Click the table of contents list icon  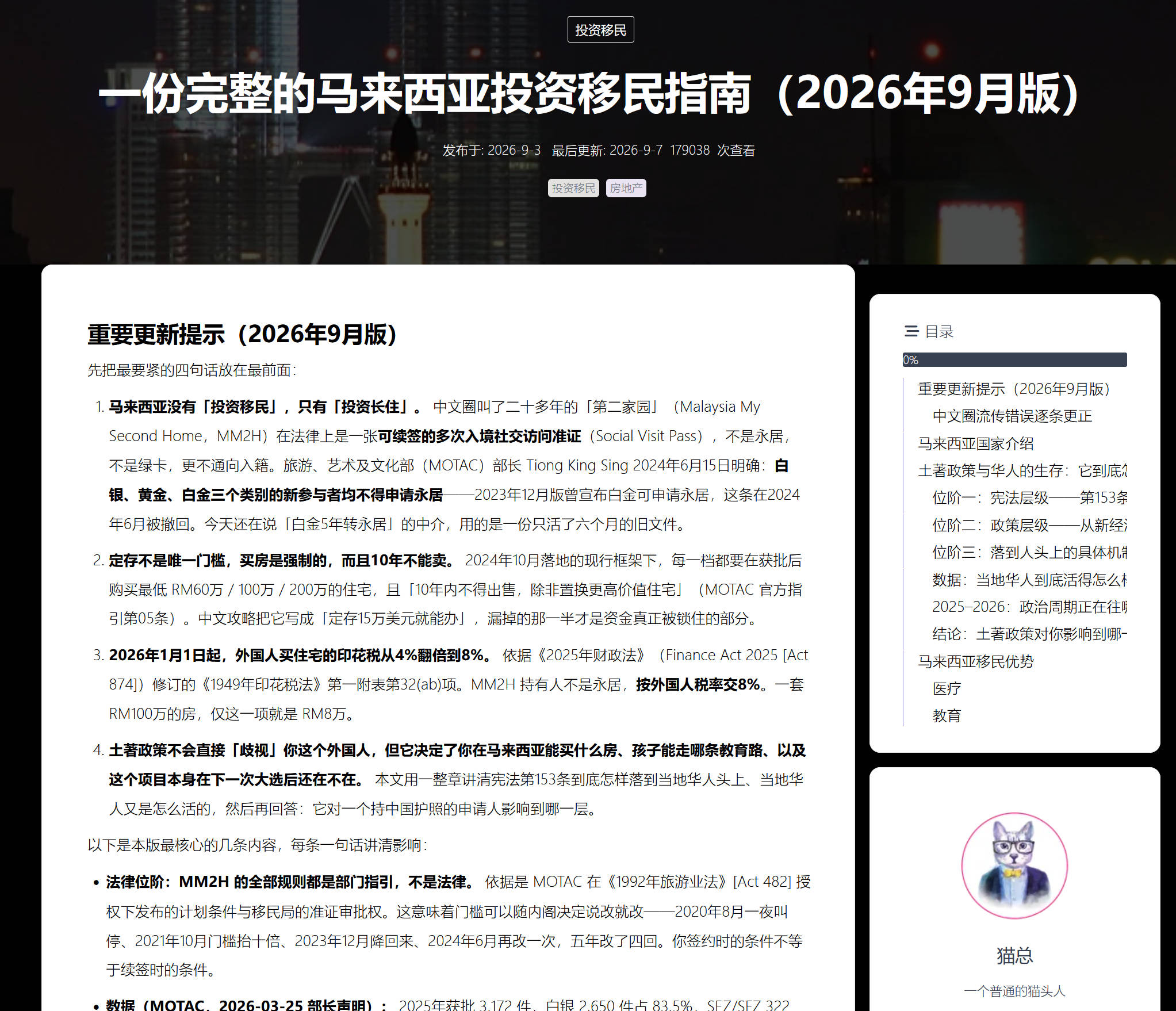pos(911,331)
